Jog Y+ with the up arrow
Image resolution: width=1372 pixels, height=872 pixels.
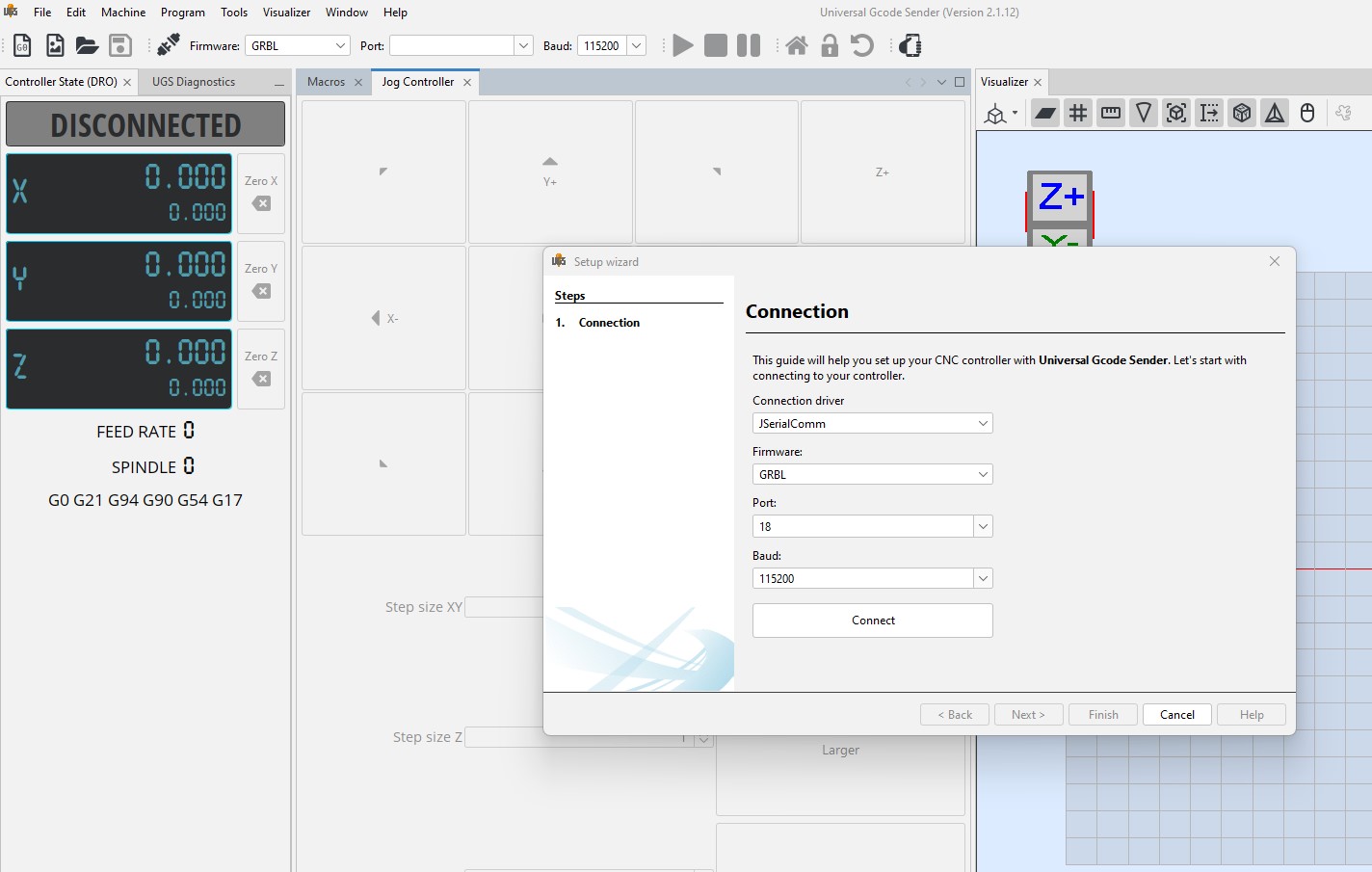click(550, 172)
